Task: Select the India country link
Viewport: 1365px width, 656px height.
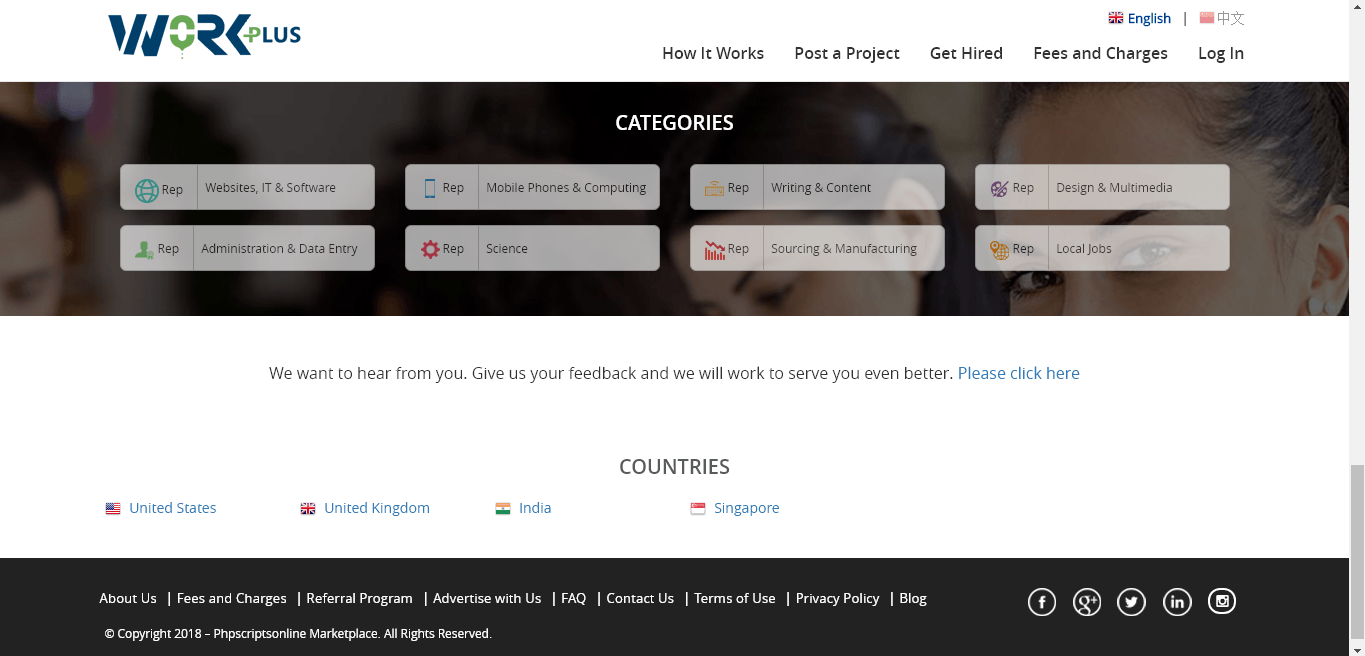Action: pyautogui.click(x=535, y=508)
